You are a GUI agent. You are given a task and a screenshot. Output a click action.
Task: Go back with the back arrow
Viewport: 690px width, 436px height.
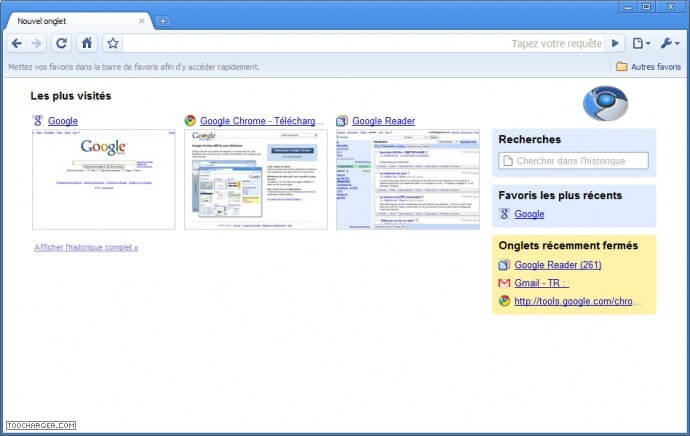coord(17,43)
